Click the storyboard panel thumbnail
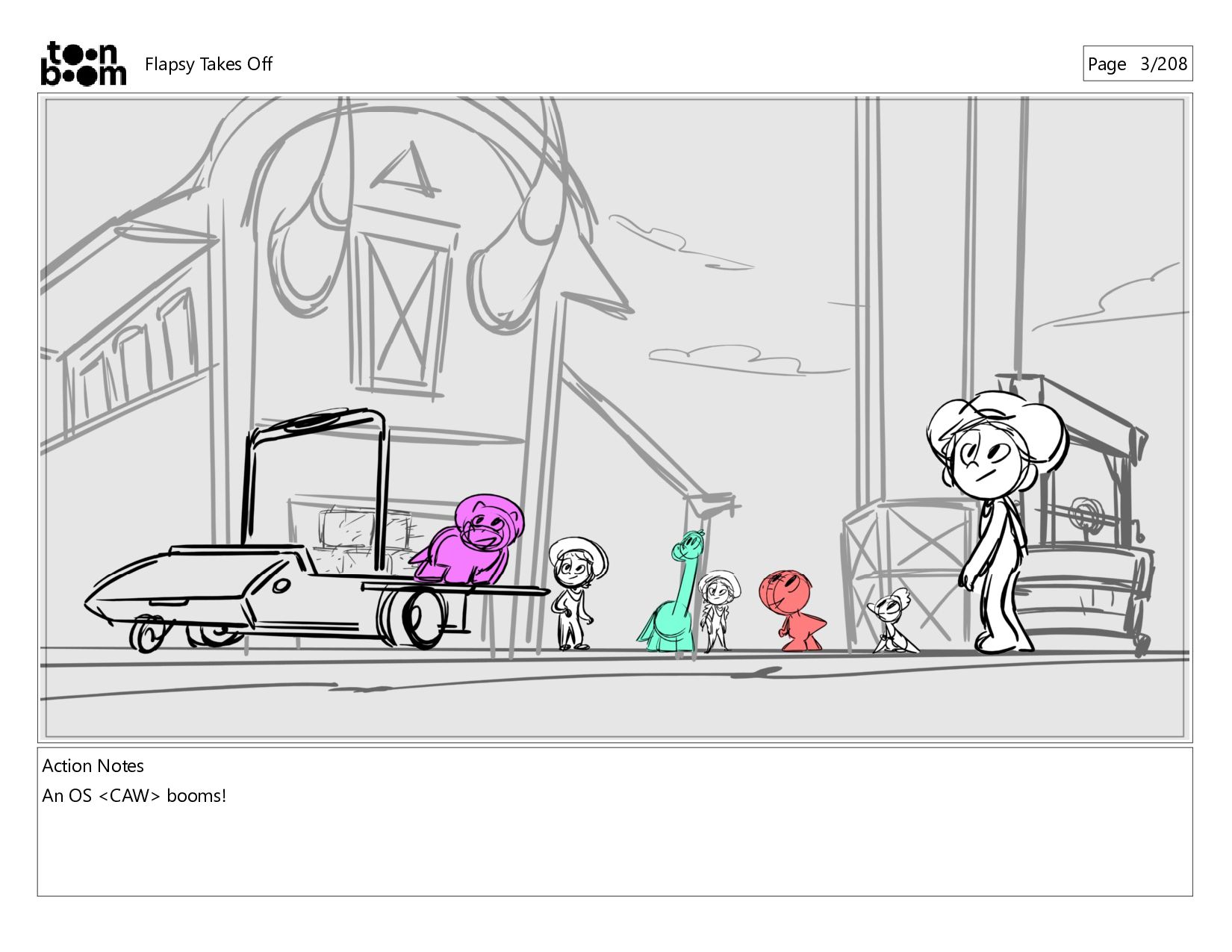The height and width of the screenshot is (952, 1232). click(615, 417)
